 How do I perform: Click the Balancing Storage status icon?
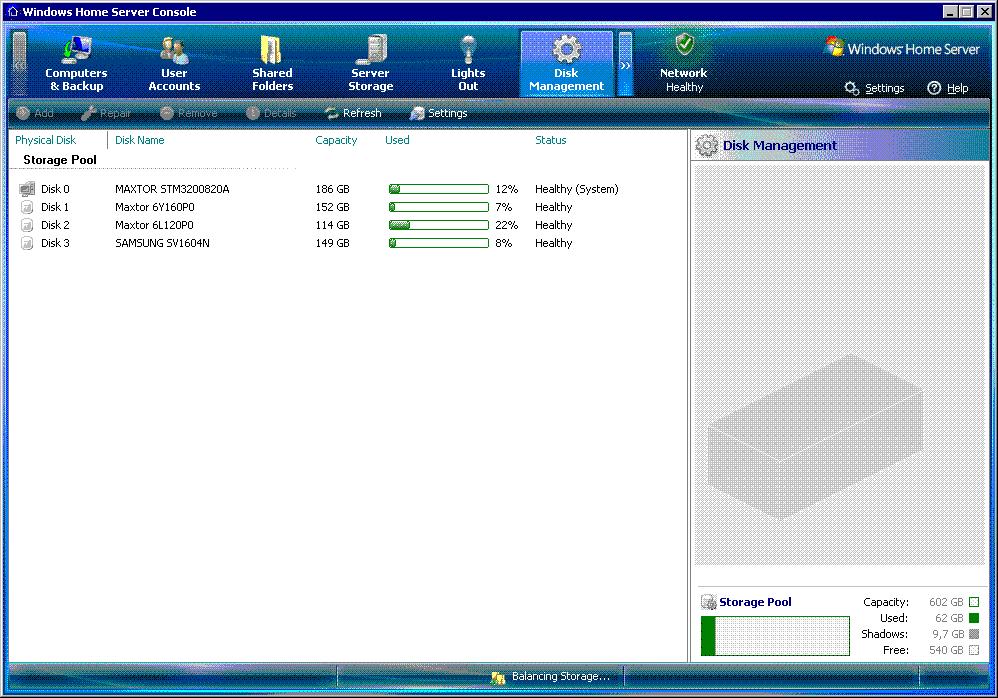point(498,677)
